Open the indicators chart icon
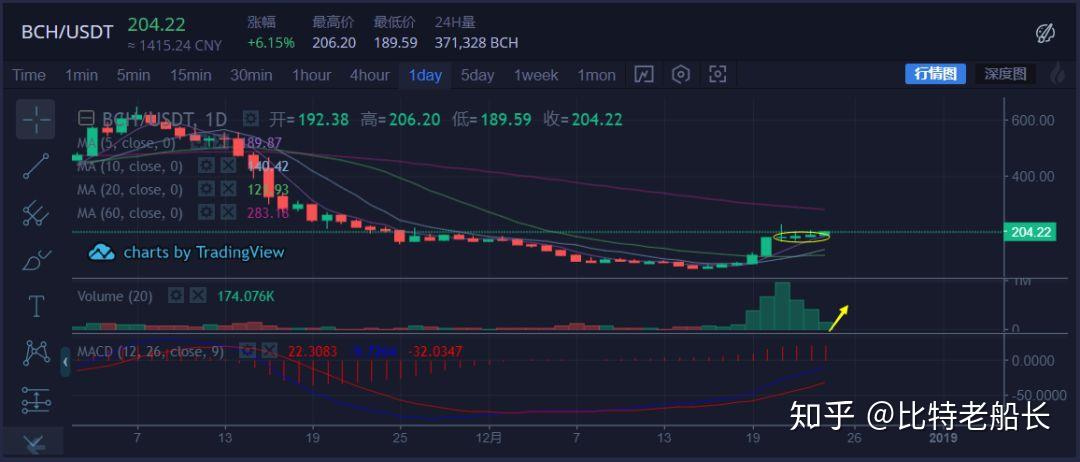The width and height of the screenshot is (1080, 462). pos(644,74)
